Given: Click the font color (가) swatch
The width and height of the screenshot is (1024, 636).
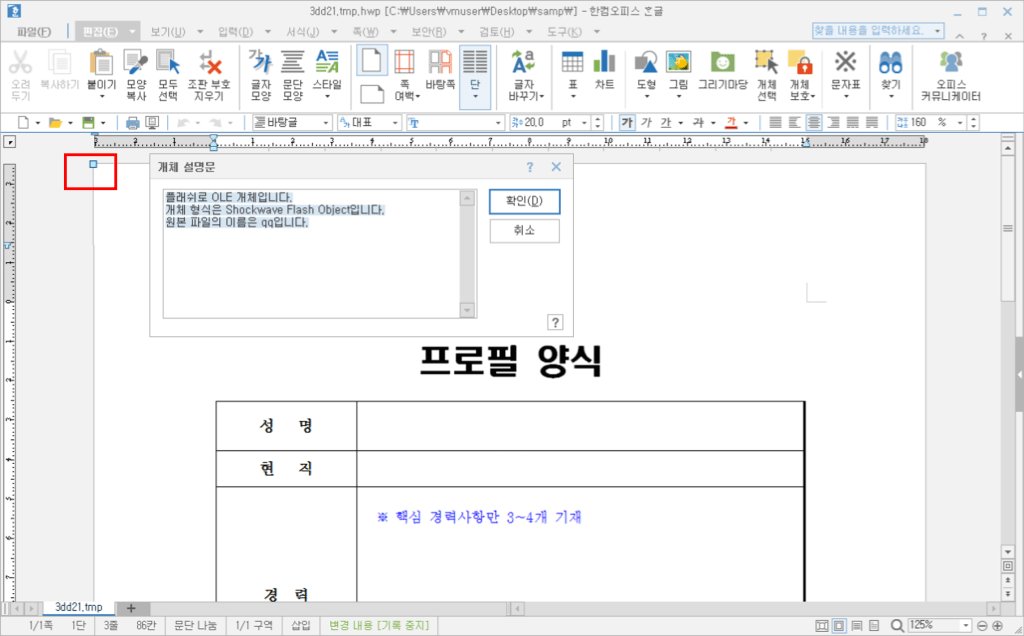Looking at the screenshot, I should point(731,123).
